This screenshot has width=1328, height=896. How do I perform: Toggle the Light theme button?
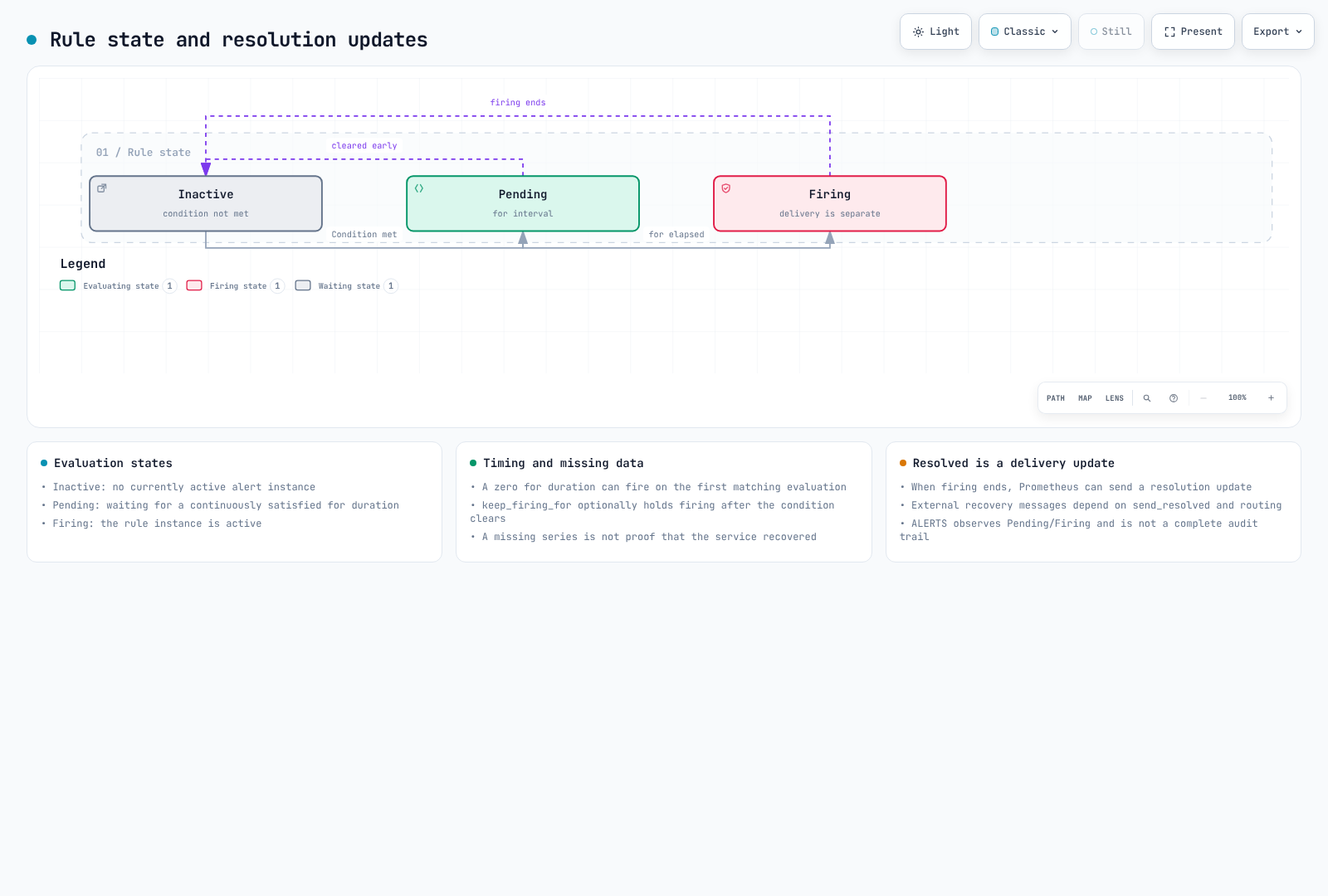tap(935, 32)
